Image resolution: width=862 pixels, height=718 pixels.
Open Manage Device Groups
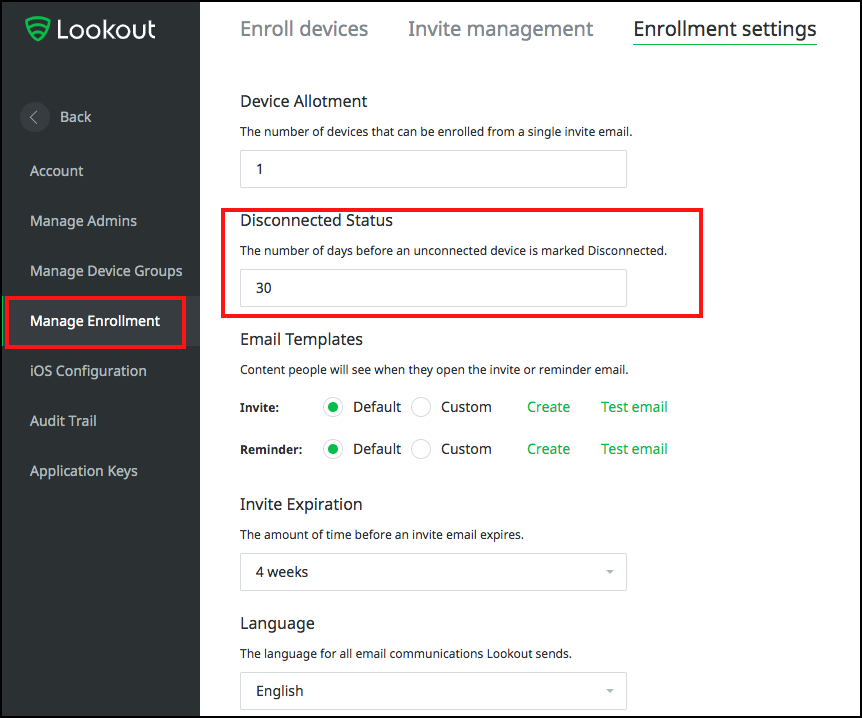point(105,271)
